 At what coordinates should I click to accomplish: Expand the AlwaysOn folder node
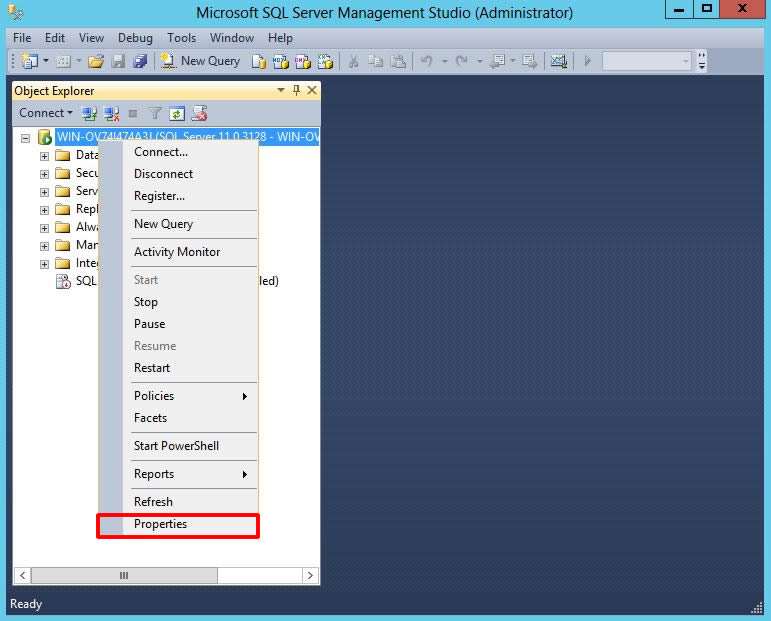pos(44,228)
